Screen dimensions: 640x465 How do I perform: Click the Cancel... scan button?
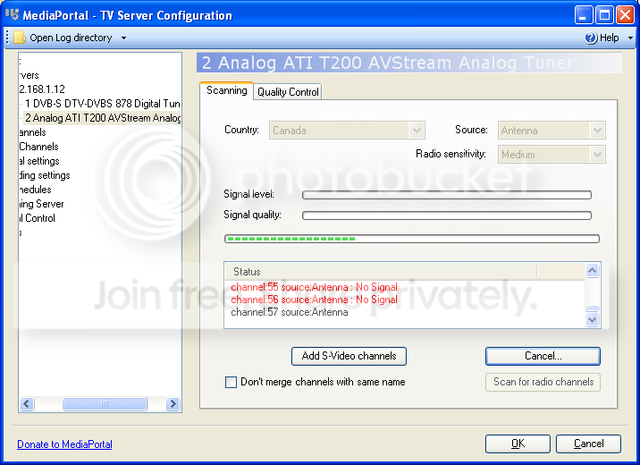pos(543,356)
